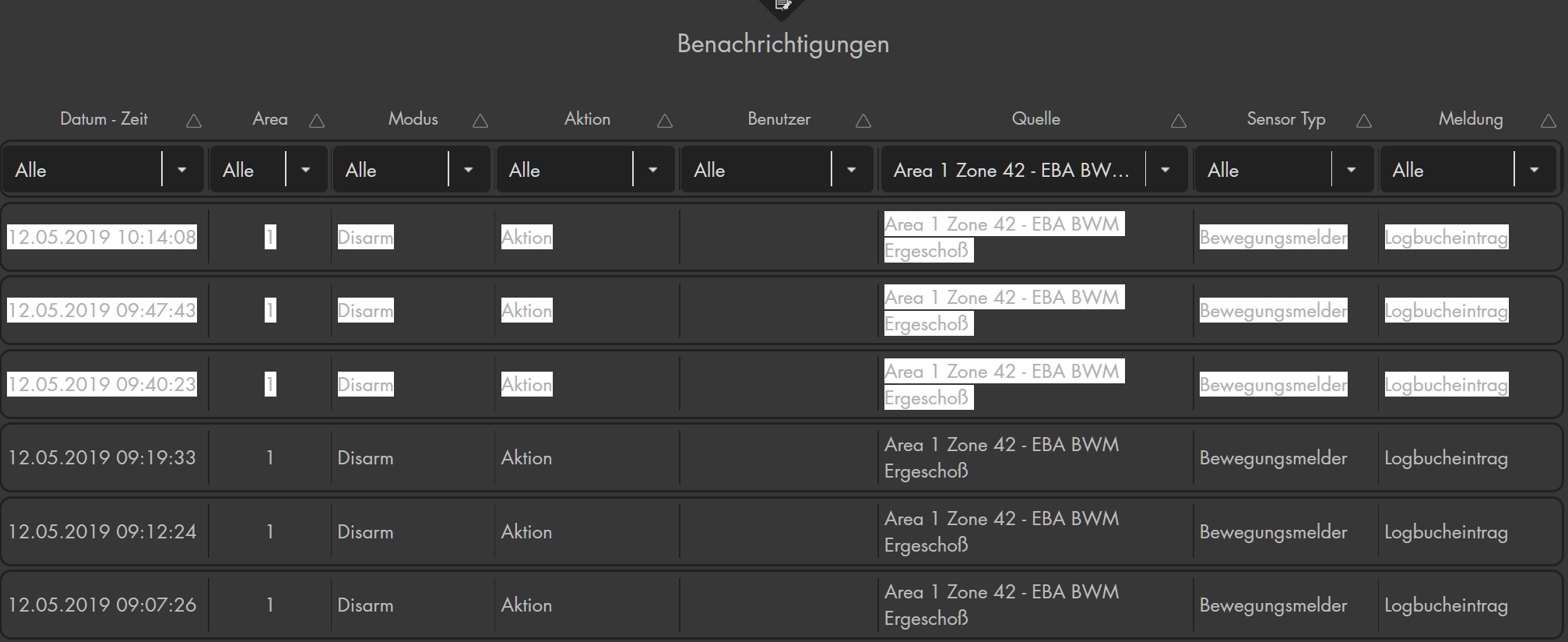Sort the Sensor Typ column triangle
This screenshot has width=1568, height=642.
(x=1364, y=121)
